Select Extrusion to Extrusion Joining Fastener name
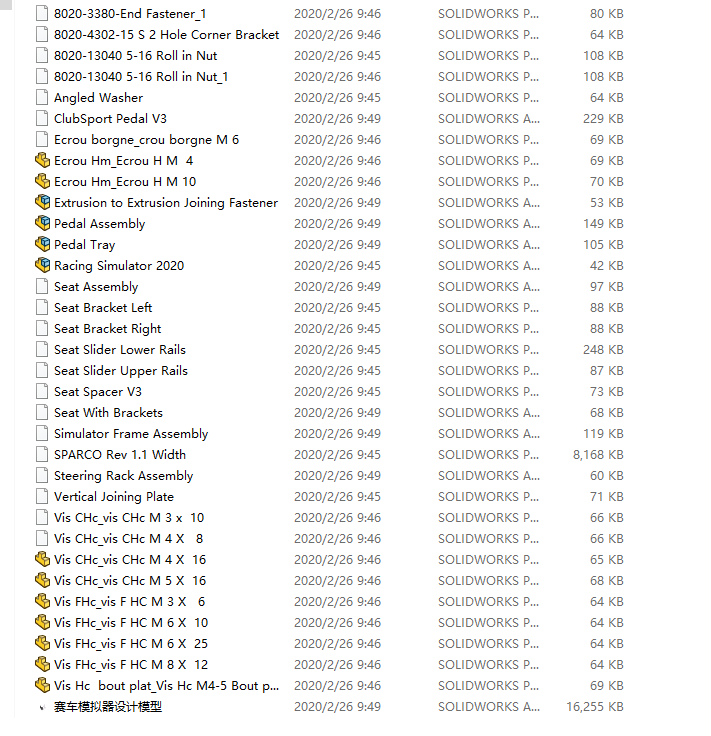The image size is (711, 736). pos(166,203)
